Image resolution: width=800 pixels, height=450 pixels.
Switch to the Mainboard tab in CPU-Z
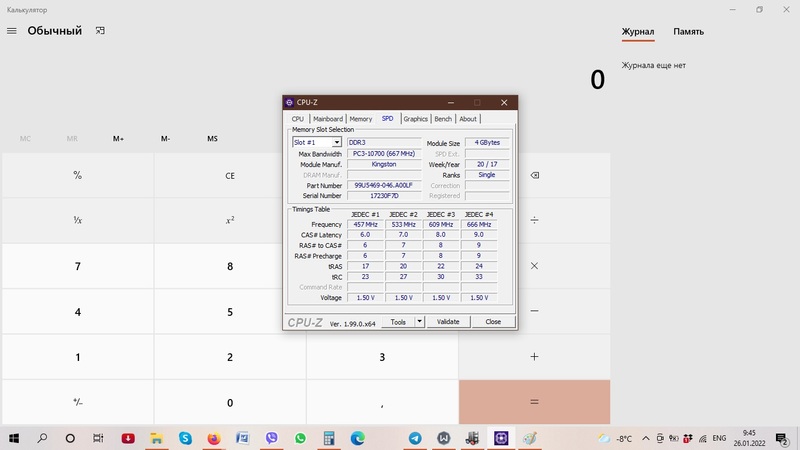tap(327, 119)
